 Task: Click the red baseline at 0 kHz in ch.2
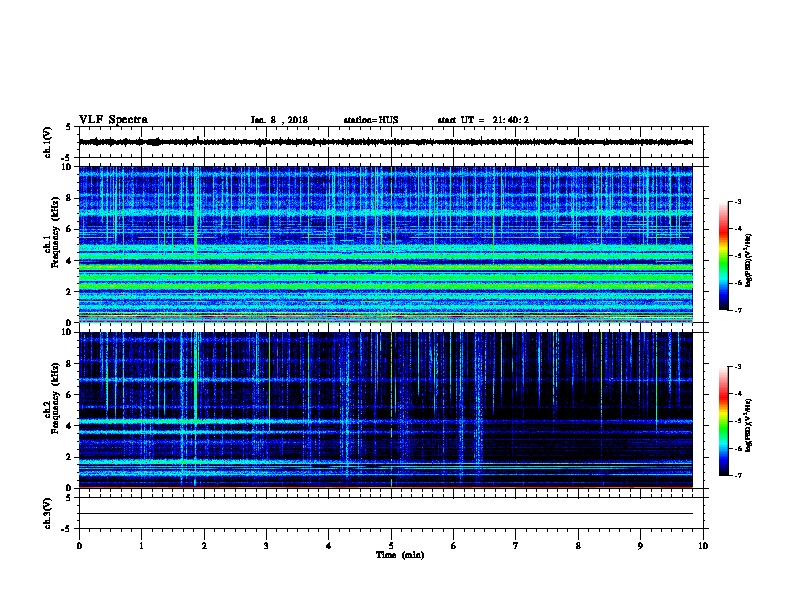[x=386, y=487]
